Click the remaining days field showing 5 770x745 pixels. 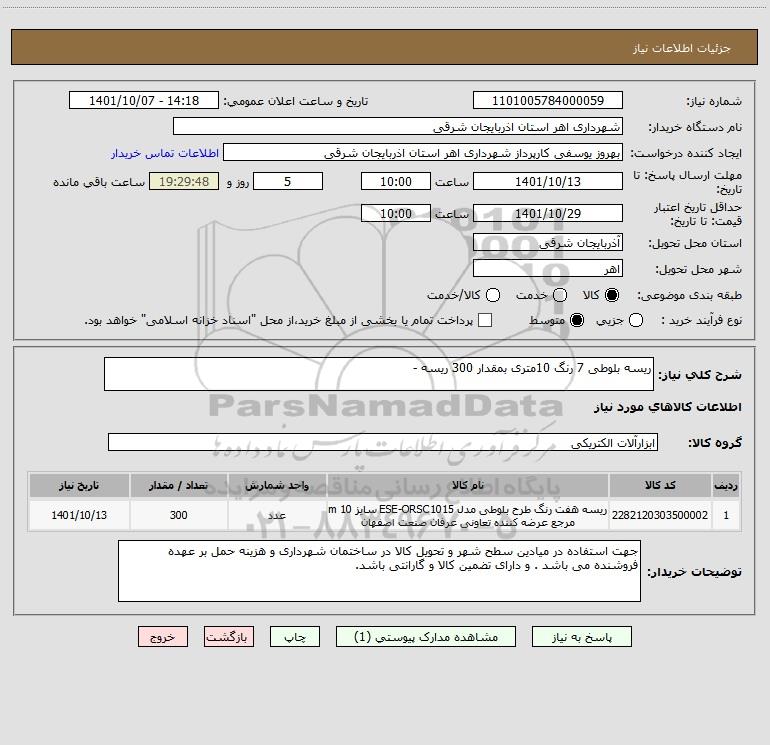[x=288, y=181]
